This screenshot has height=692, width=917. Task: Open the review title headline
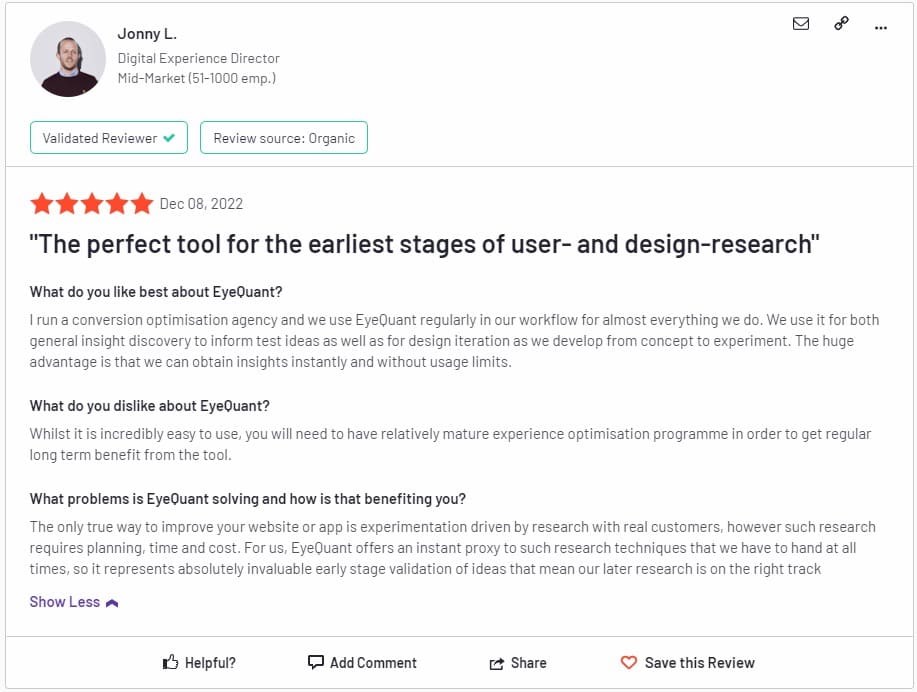(x=425, y=244)
